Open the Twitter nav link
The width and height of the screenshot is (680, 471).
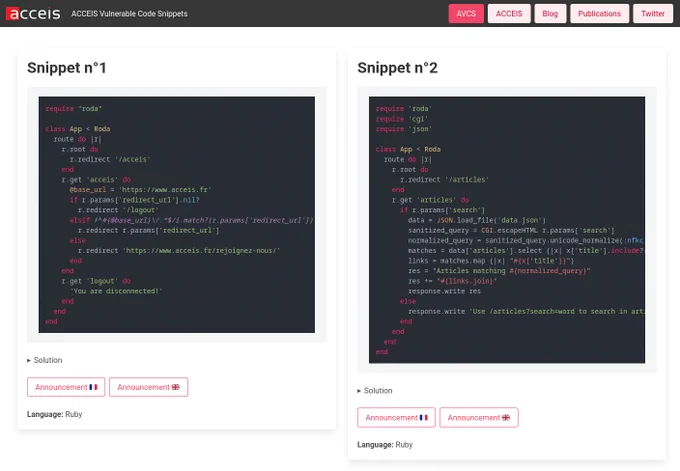[653, 13]
